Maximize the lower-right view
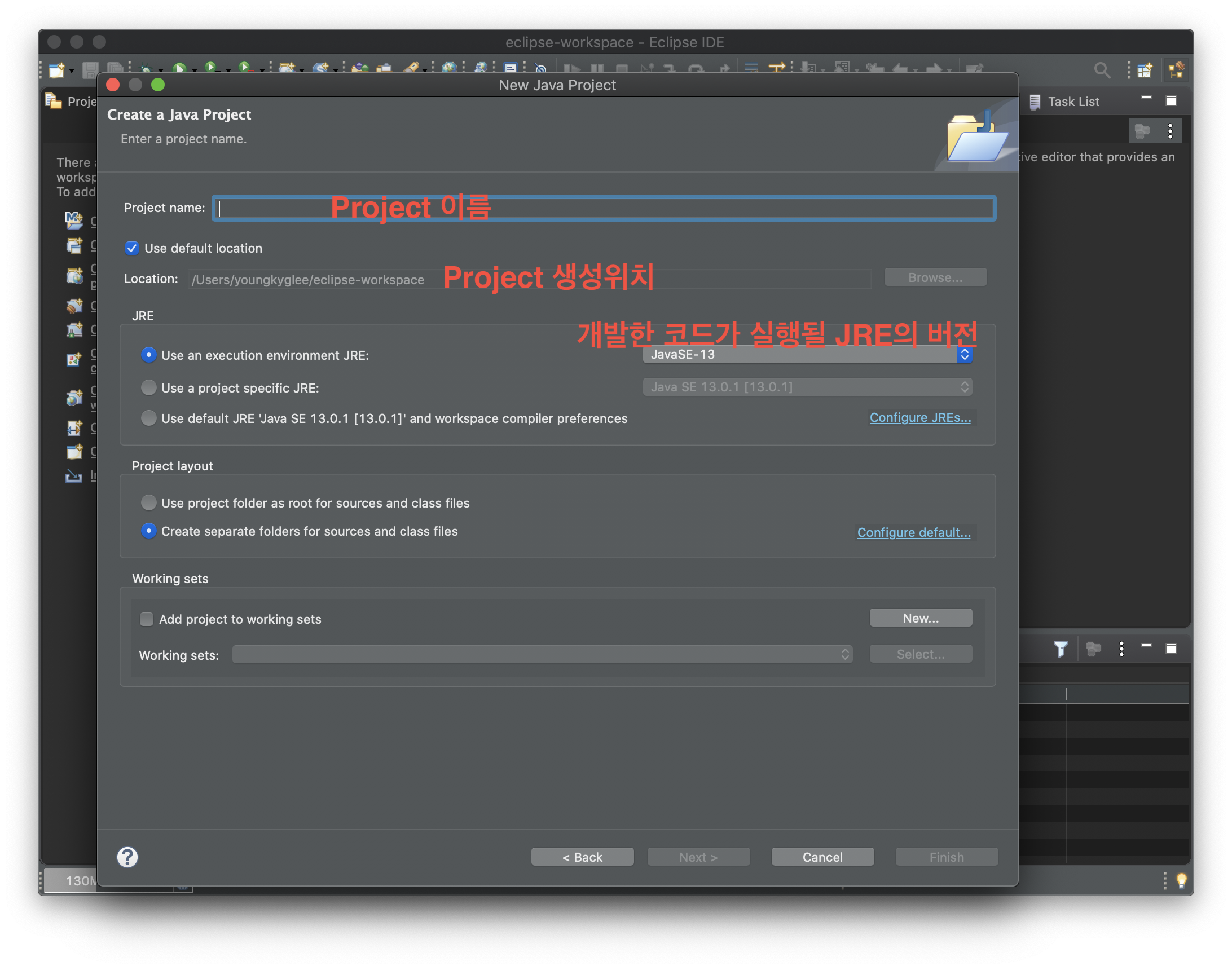The image size is (1232, 970). coord(1171,649)
